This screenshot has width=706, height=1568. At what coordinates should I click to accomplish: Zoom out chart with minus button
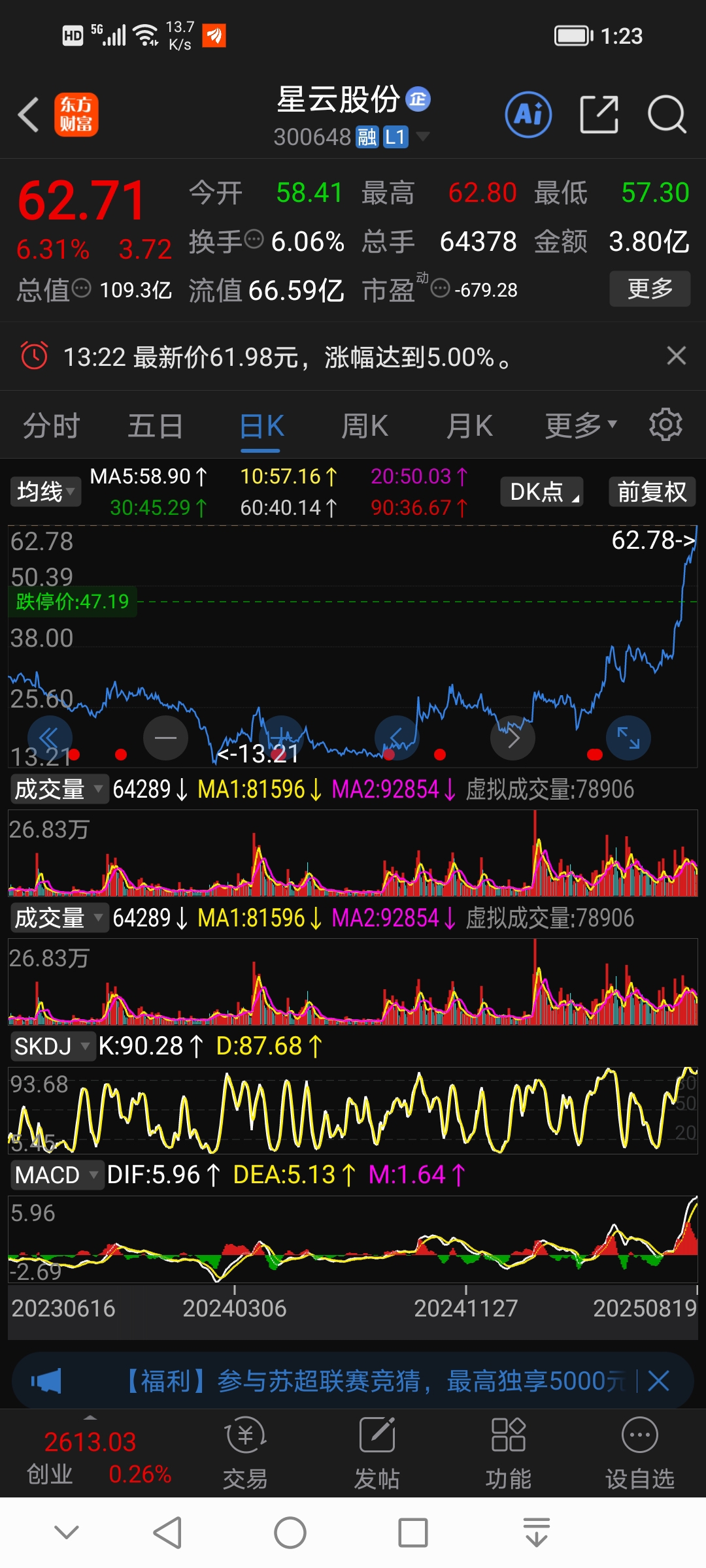(x=165, y=738)
